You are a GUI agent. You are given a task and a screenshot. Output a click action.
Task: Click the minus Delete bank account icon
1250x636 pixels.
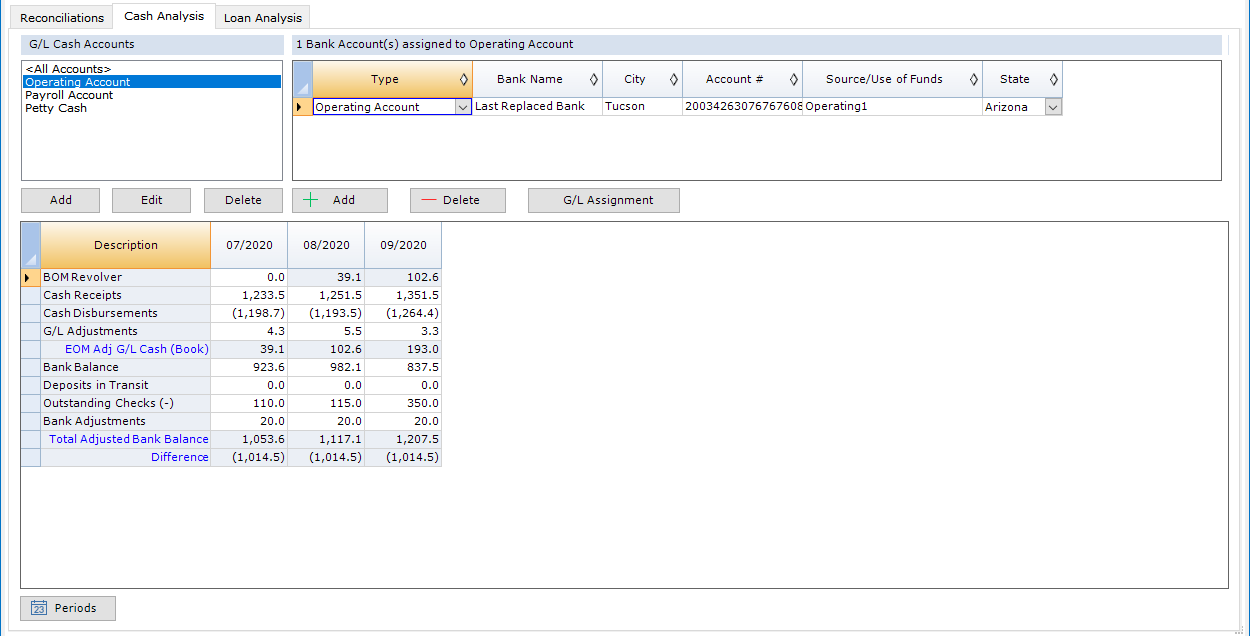coord(429,200)
